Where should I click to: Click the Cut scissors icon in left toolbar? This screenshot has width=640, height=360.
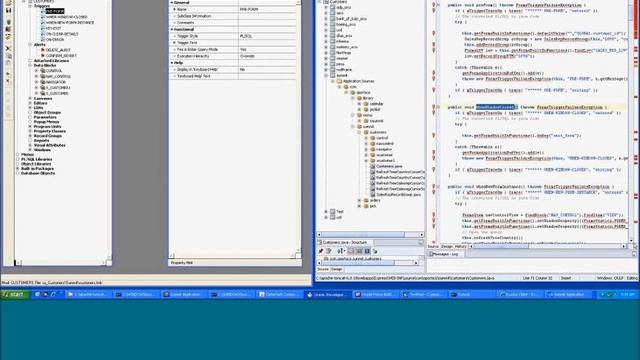coord(9,48)
